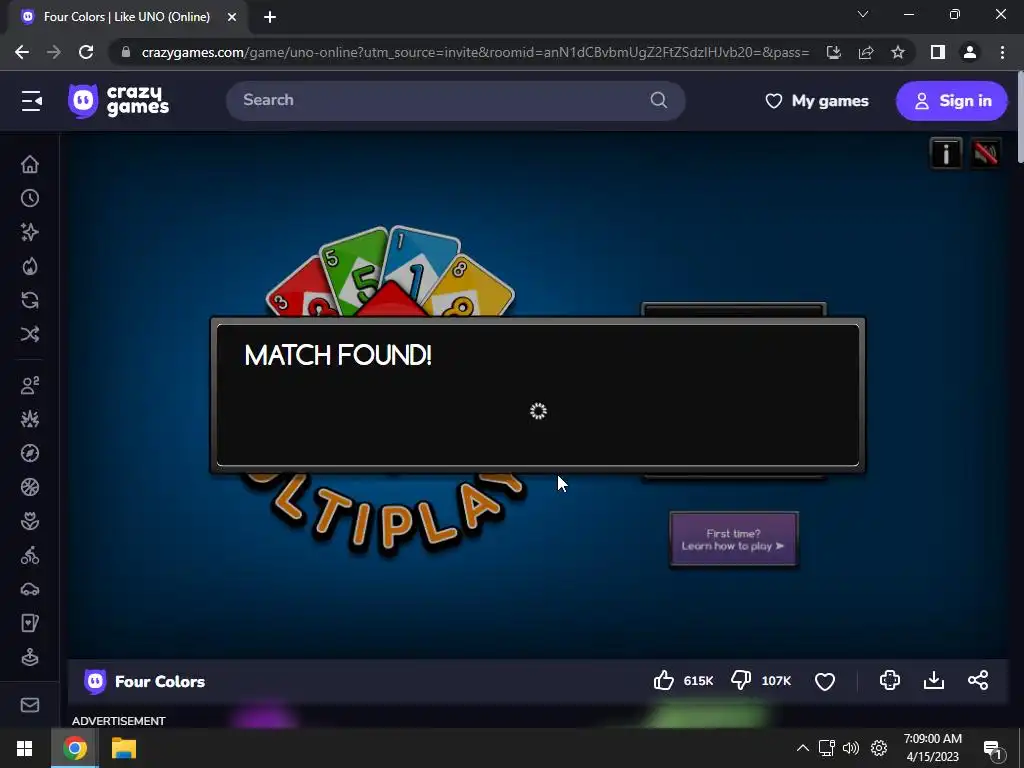
Task: Add Four Colors to favorites heart
Action: pyautogui.click(x=825, y=681)
